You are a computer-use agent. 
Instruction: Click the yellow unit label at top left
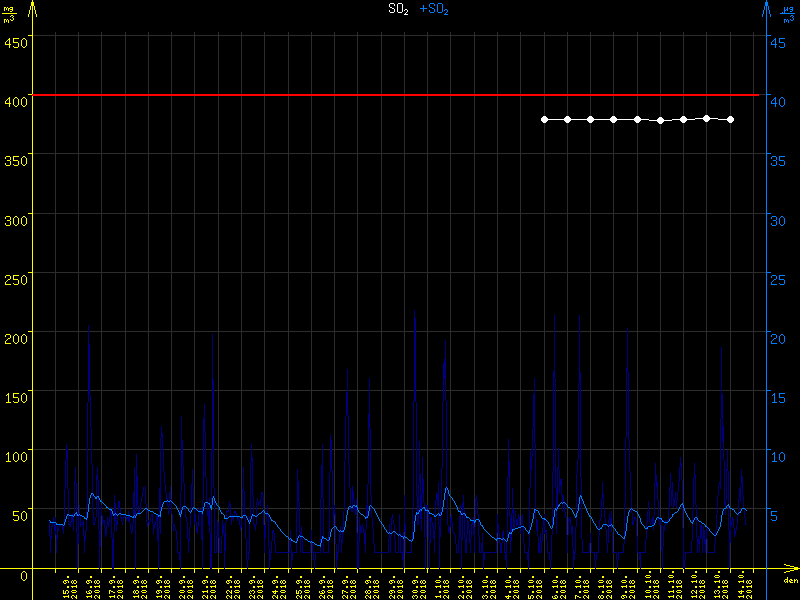[x=11, y=13]
